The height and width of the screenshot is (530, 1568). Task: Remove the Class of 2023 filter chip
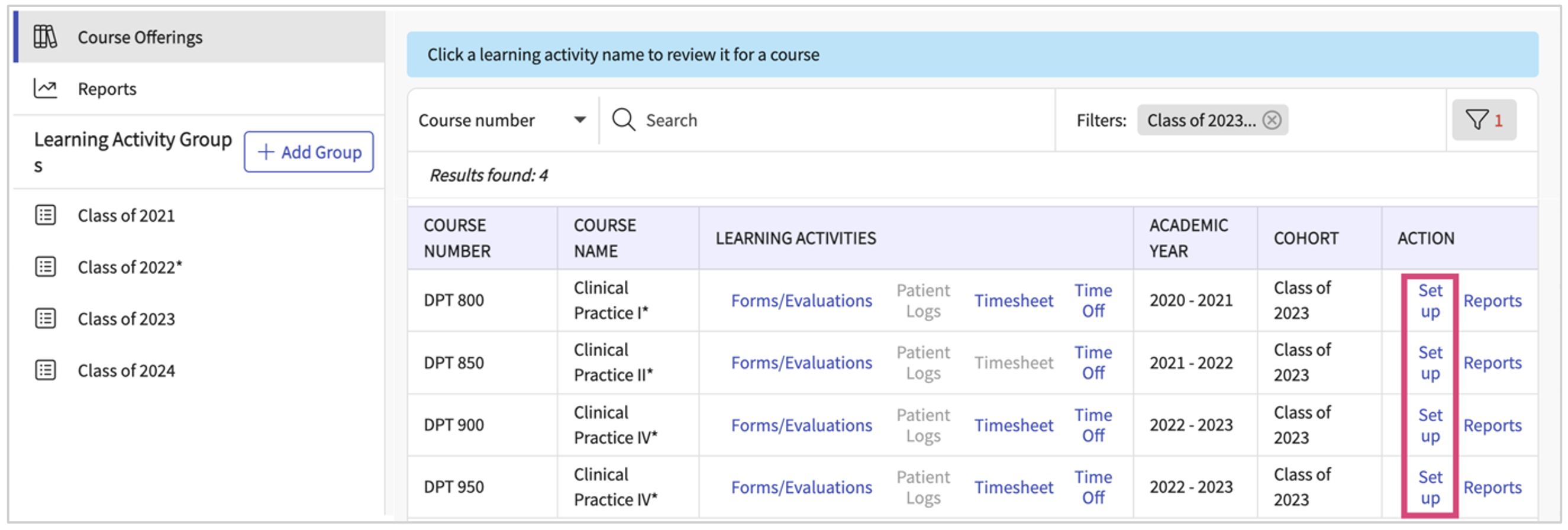tap(1272, 120)
